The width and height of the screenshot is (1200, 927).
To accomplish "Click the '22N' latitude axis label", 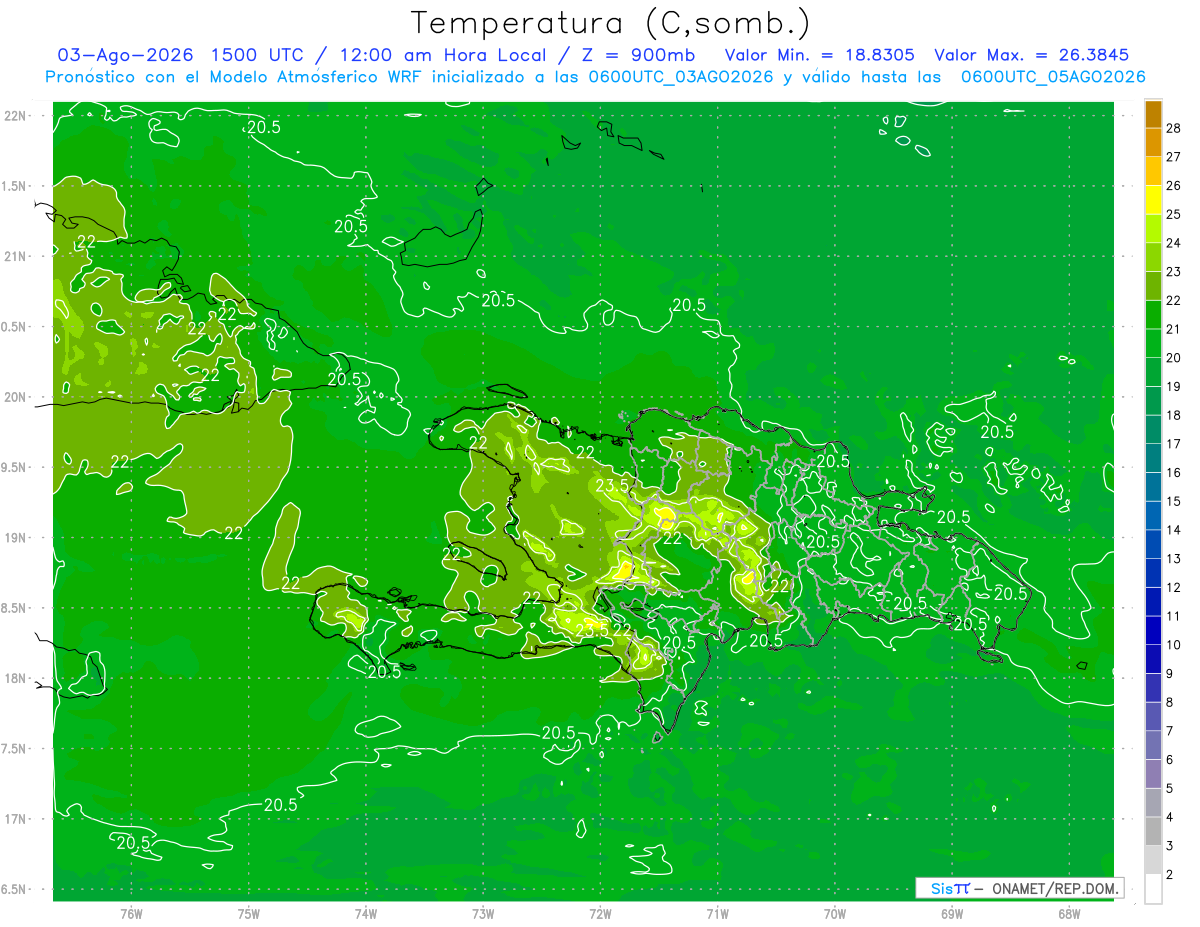I will pyautogui.click(x=16, y=115).
